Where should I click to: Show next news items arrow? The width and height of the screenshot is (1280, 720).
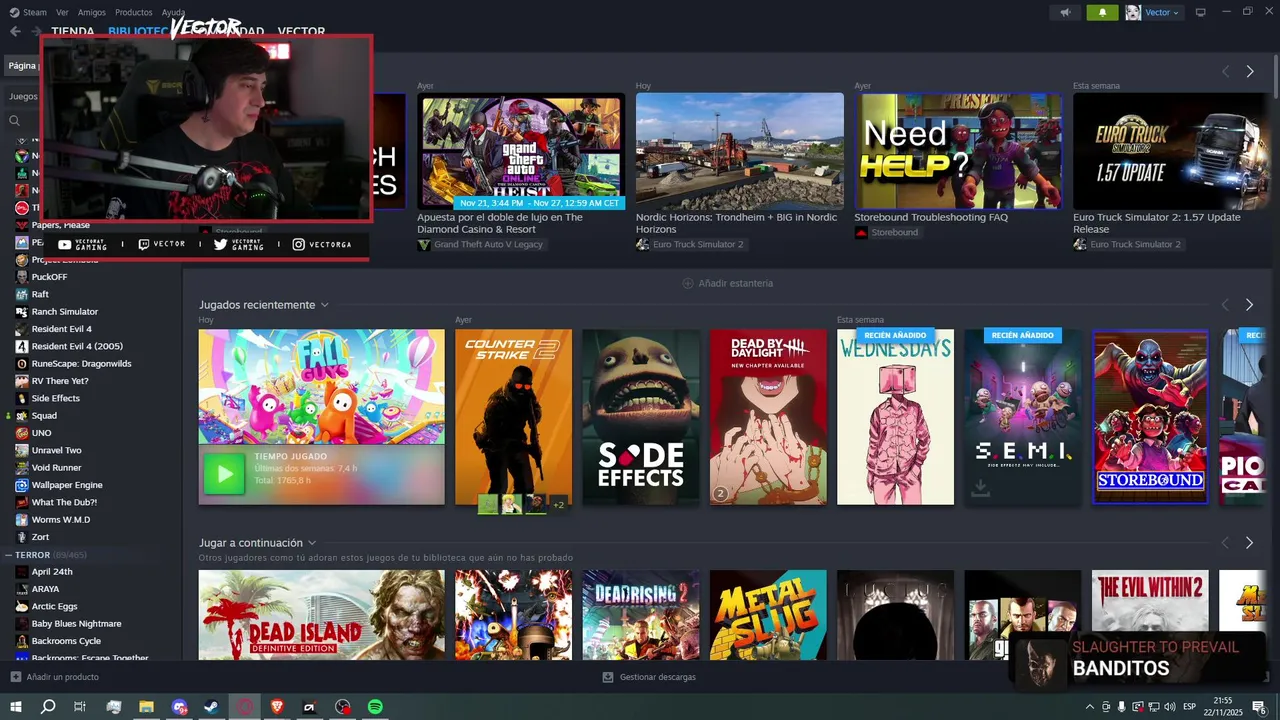[x=1250, y=71]
